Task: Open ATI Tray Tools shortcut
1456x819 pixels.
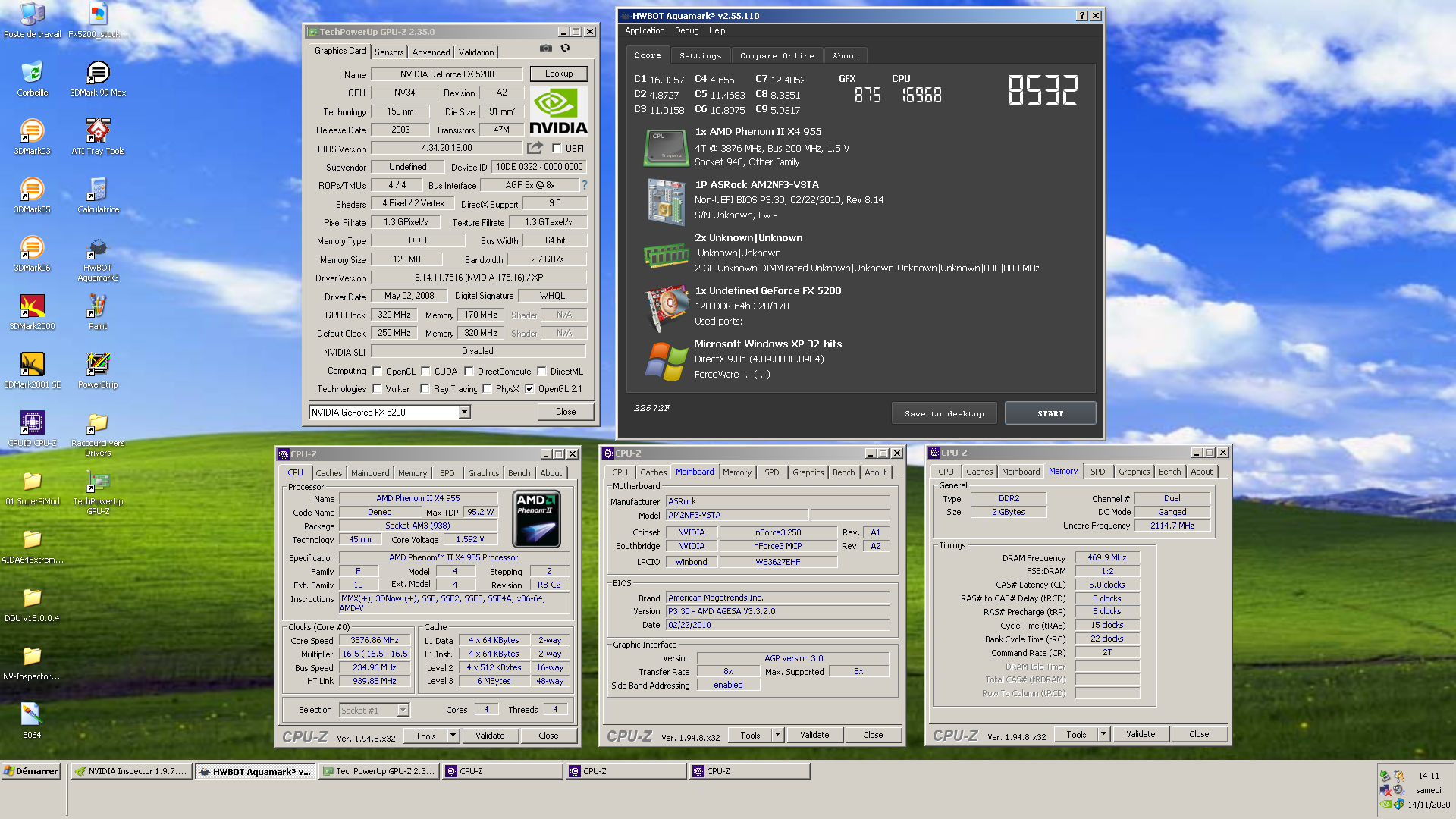Action: point(98,137)
